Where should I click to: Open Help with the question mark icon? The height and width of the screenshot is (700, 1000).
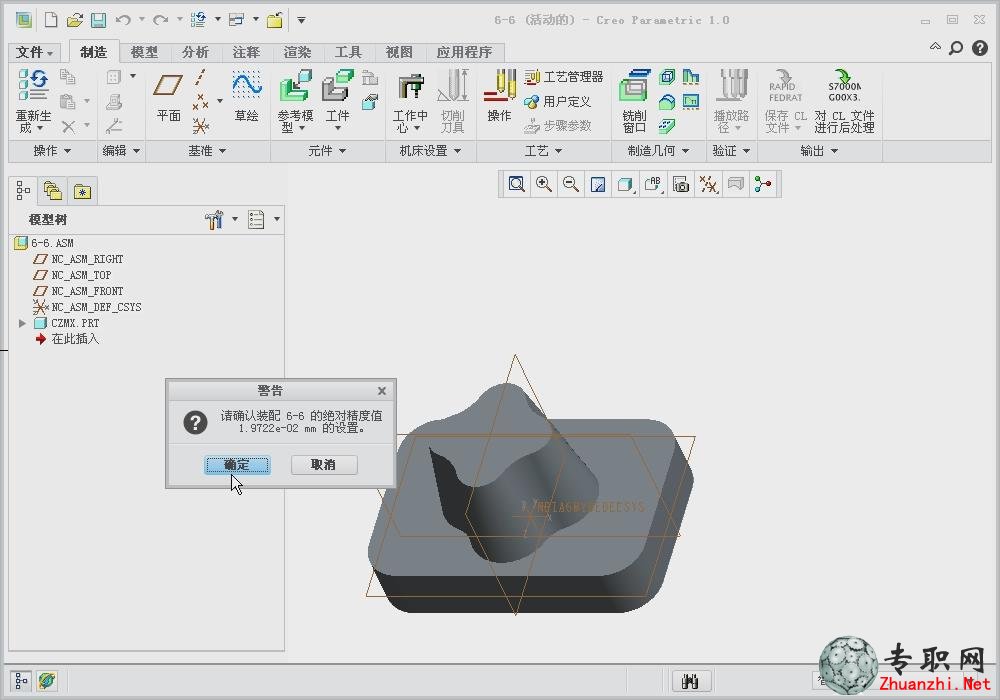click(x=980, y=48)
